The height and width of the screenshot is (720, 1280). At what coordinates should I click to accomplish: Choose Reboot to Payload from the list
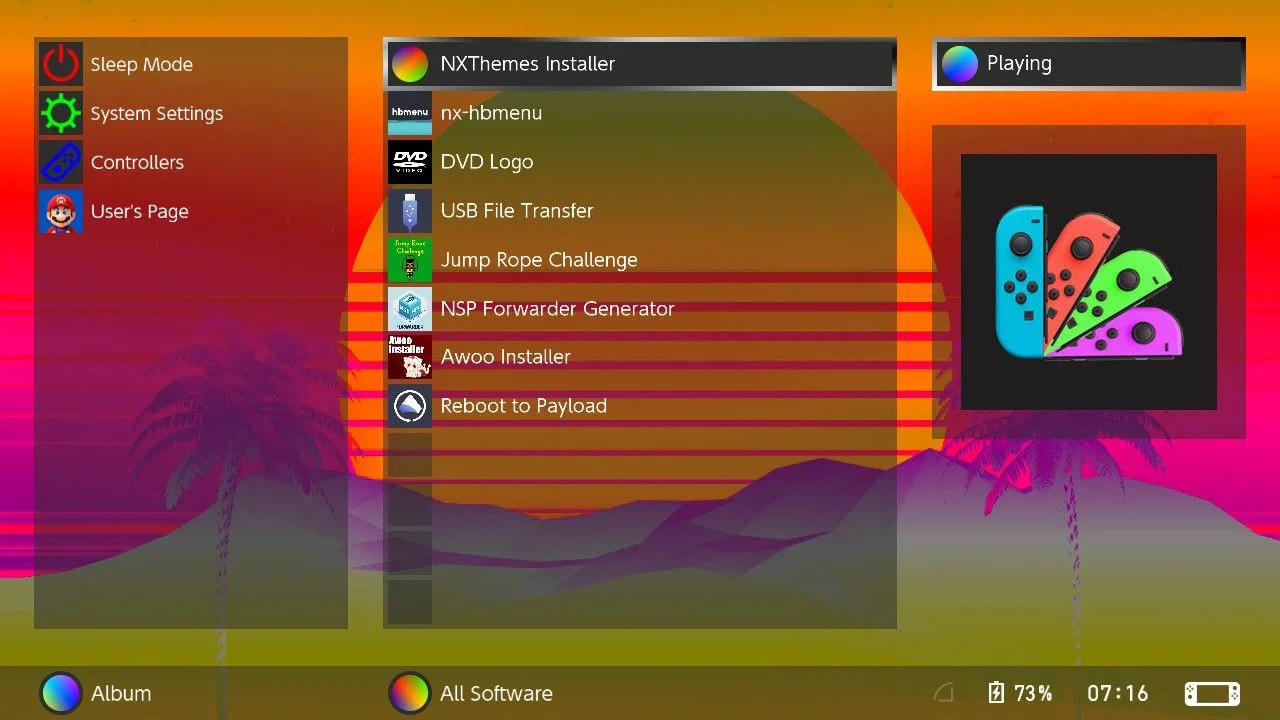[524, 406]
